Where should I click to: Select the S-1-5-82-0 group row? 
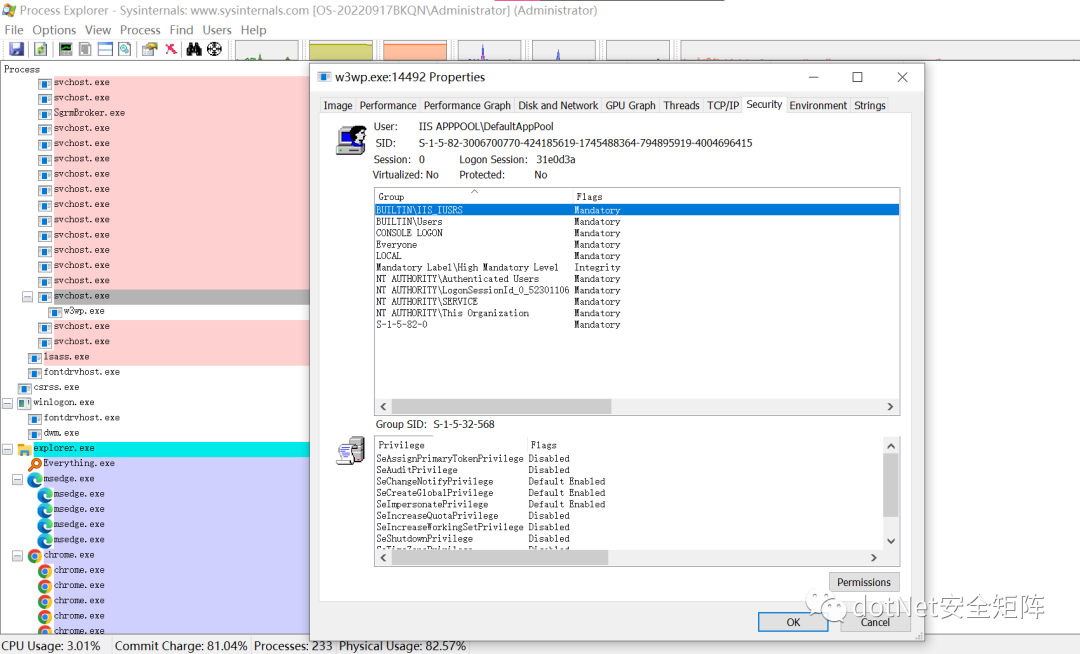(x=636, y=324)
